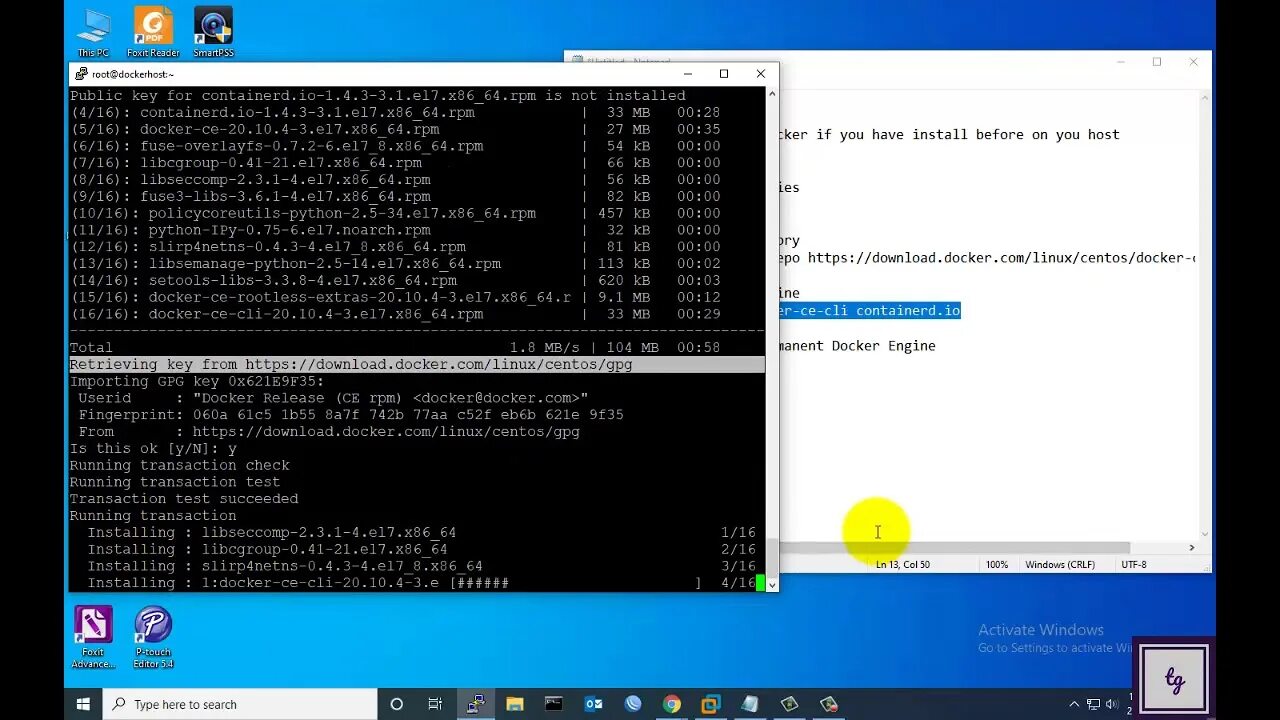Click the volume speaker tray icon
The height and width of the screenshot is (720, 1280).
[1110, 704]
